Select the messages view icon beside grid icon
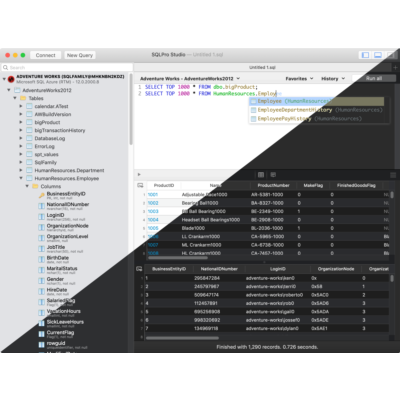This screenshot has height=400, width=400. point(273,175)
